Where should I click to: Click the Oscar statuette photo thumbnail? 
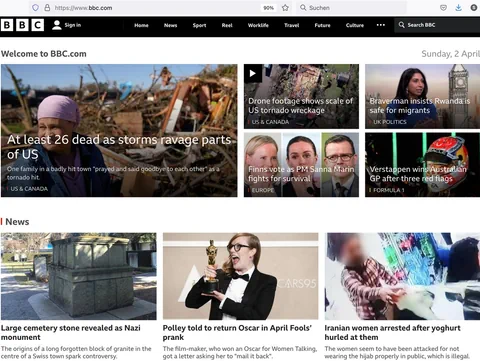pos(240,276)
